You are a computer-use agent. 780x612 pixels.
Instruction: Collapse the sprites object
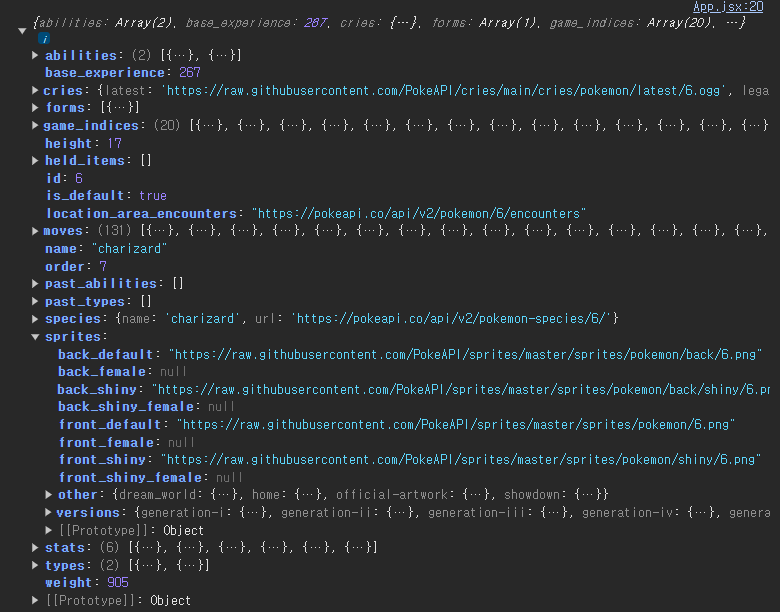[x=35, y=337]
